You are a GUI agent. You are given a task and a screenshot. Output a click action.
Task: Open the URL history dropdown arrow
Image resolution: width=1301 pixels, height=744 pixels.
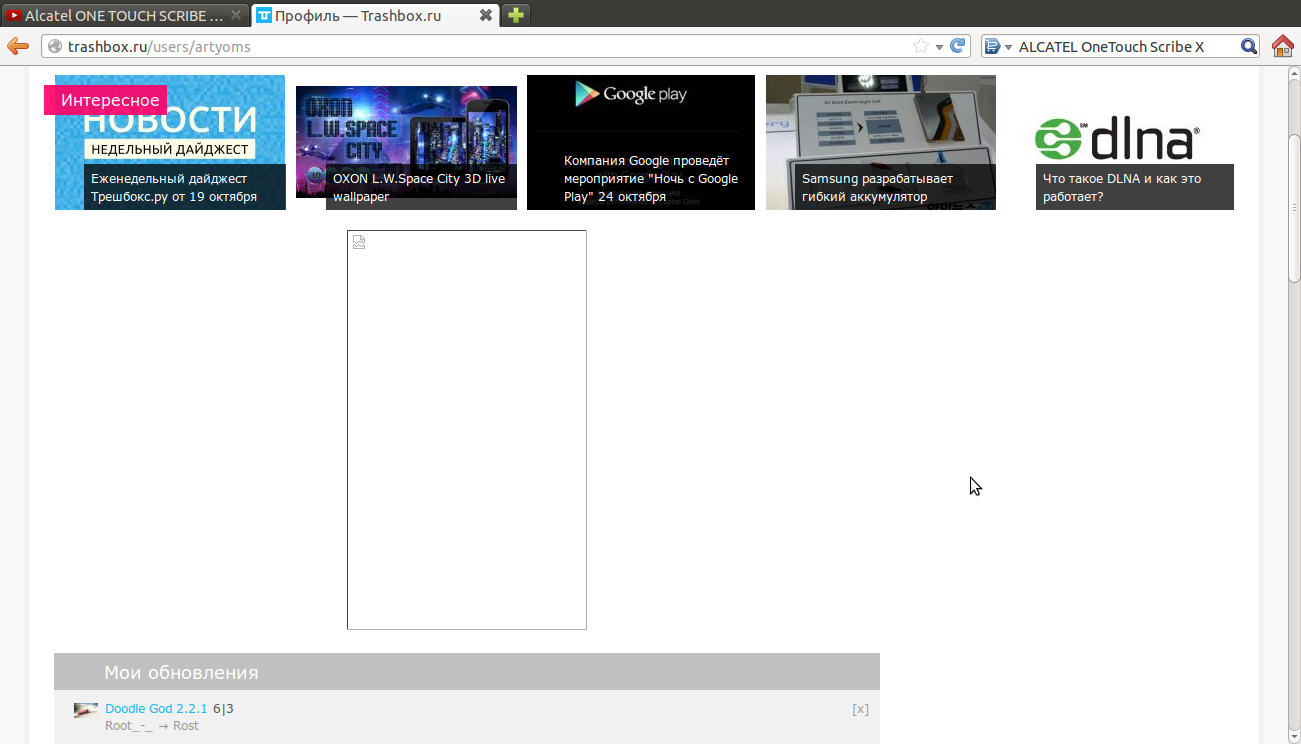[940, 47]
